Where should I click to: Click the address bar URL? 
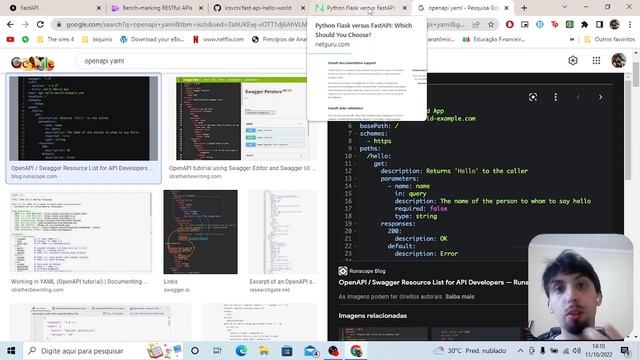[186, 24]
